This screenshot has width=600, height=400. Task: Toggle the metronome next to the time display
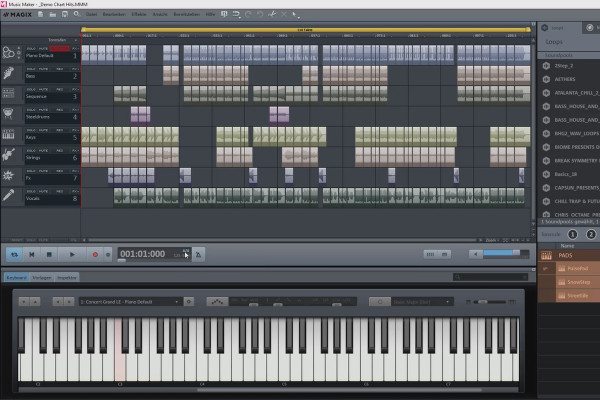pos(198,255)
